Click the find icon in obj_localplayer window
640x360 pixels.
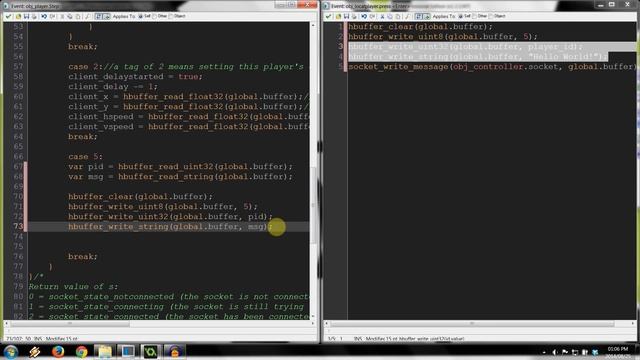click(407, 16)
